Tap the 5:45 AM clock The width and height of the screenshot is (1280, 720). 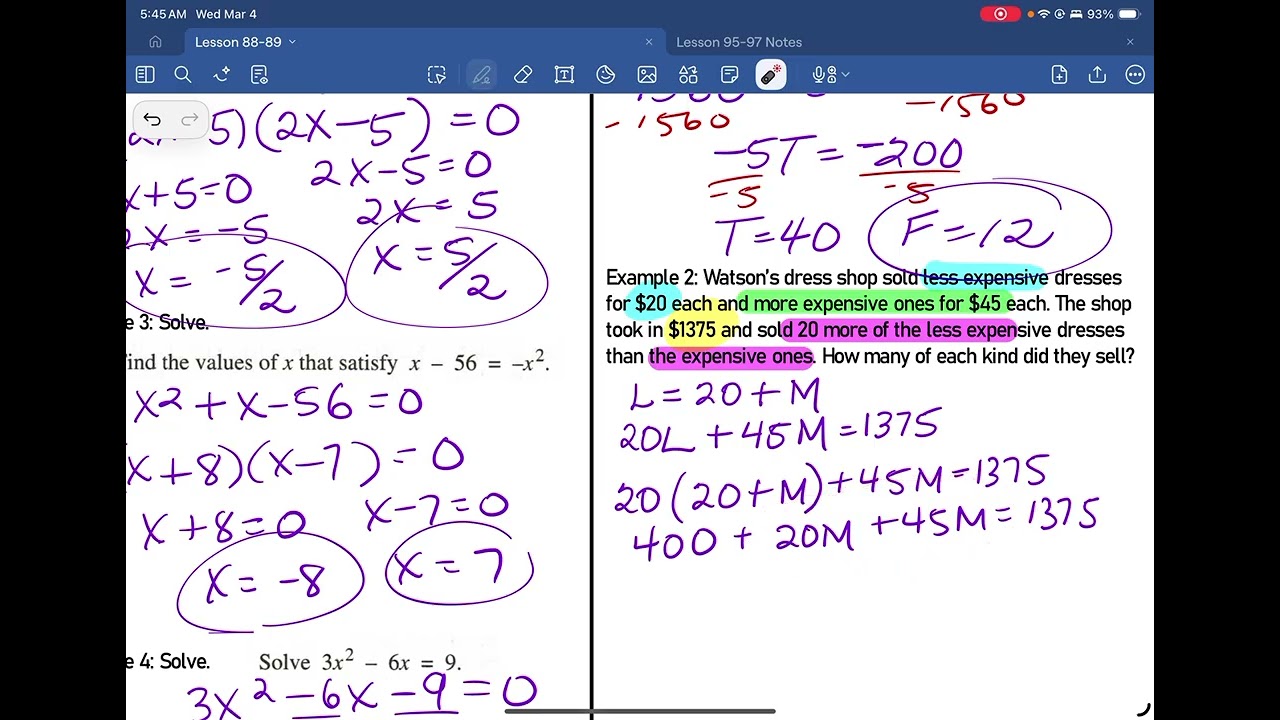pyautogui.click(x=163, y=14)
